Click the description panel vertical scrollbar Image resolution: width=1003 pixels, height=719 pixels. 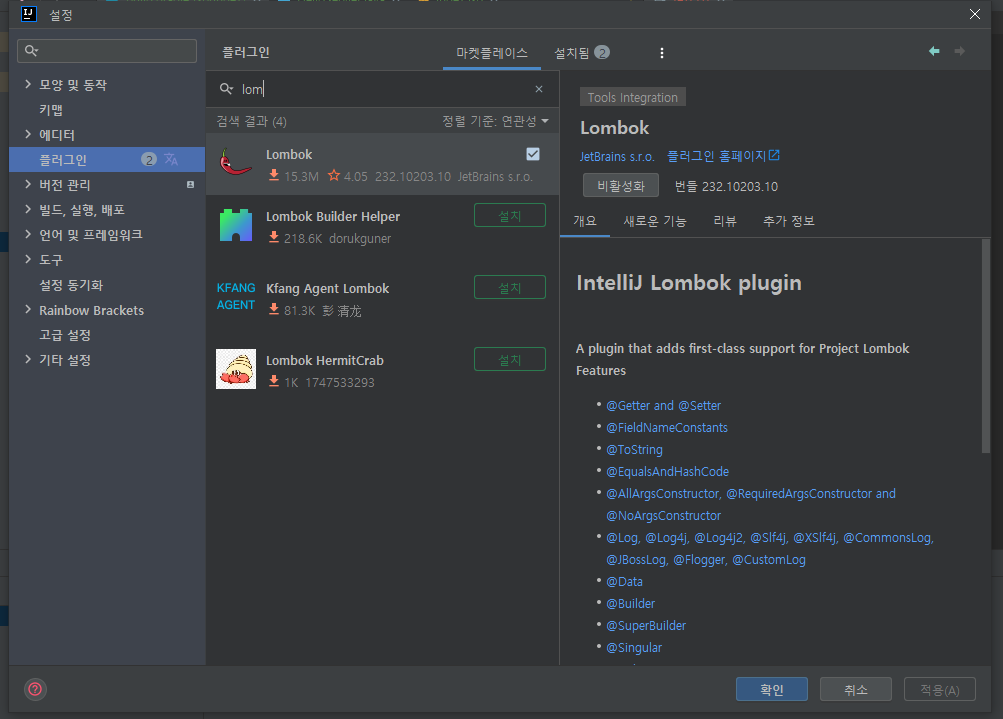click(x=986, y=345)
